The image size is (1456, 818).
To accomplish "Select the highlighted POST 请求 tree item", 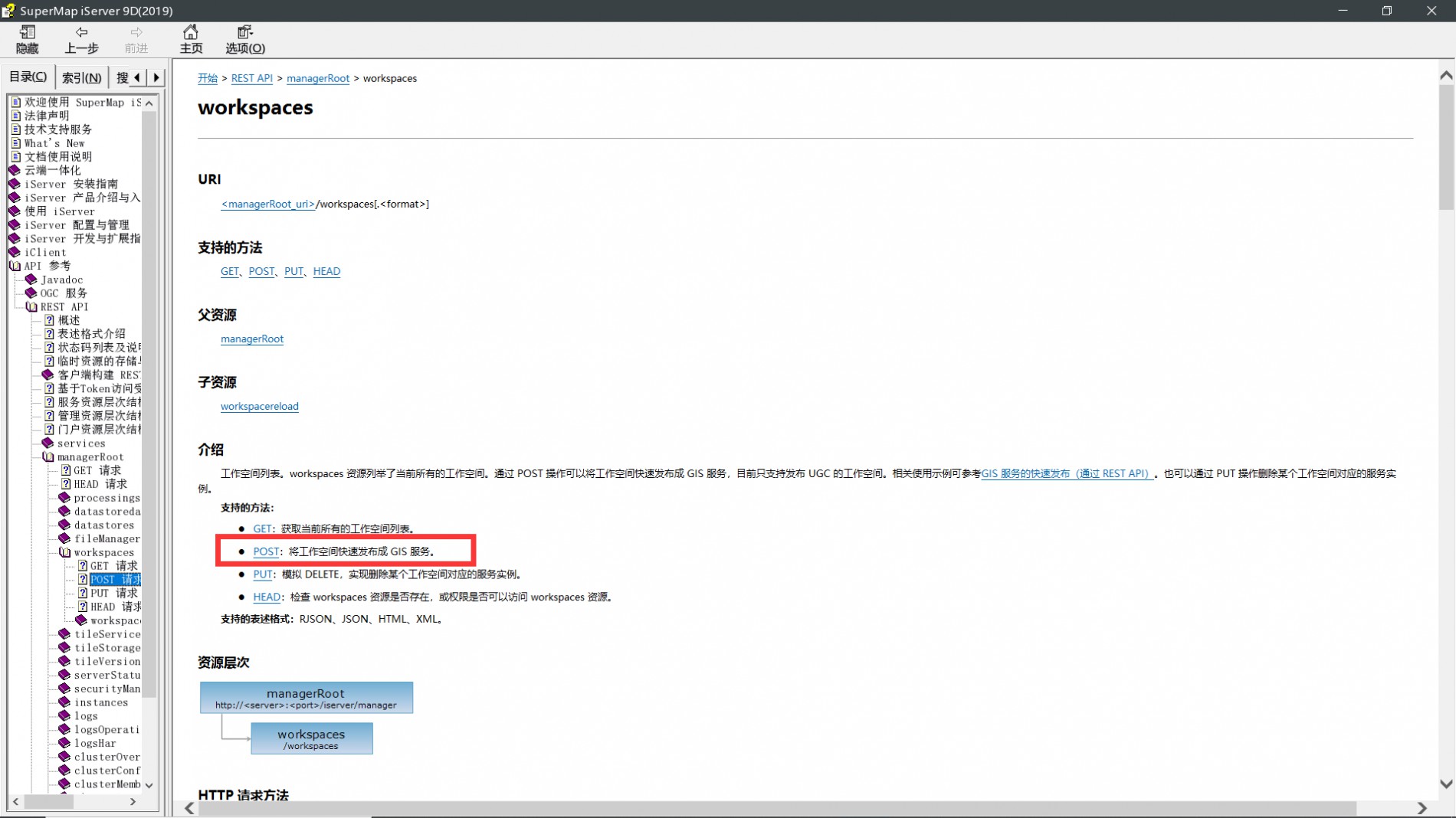I will [x=115, y=580].
